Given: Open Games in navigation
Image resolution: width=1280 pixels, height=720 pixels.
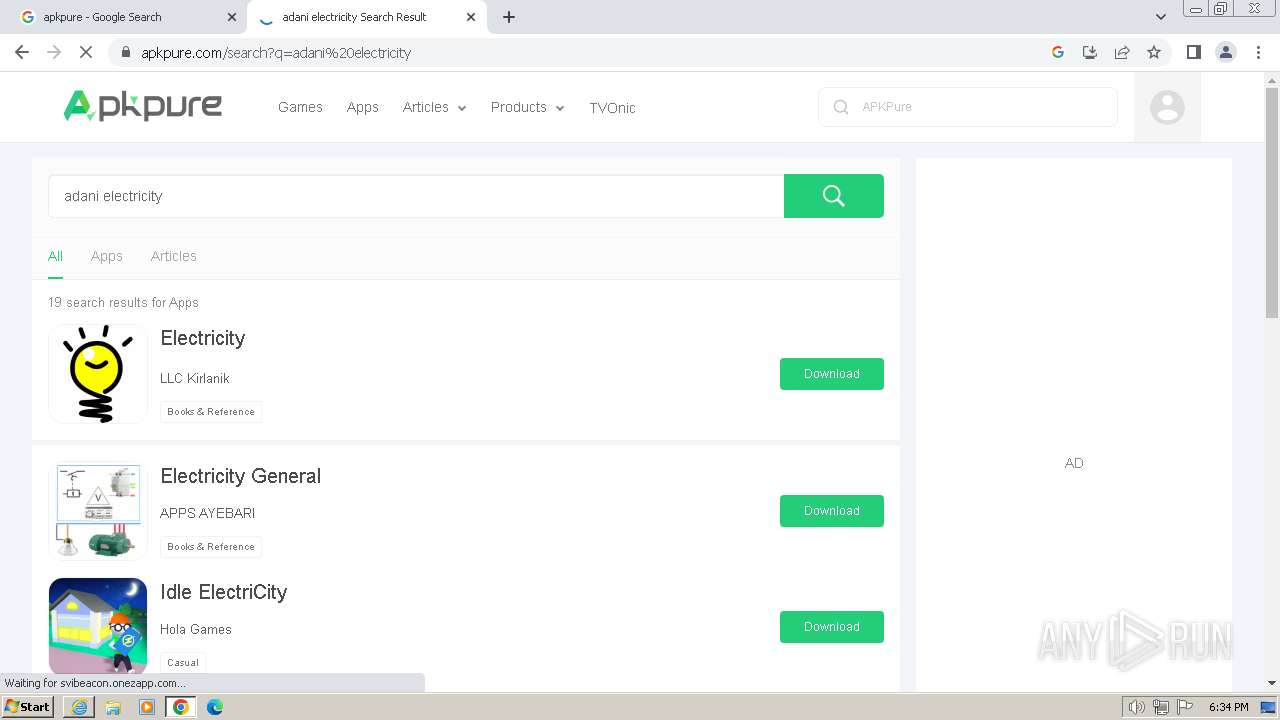Looking at the screenshot, I should pyautogui.click(x=300, y=107).
